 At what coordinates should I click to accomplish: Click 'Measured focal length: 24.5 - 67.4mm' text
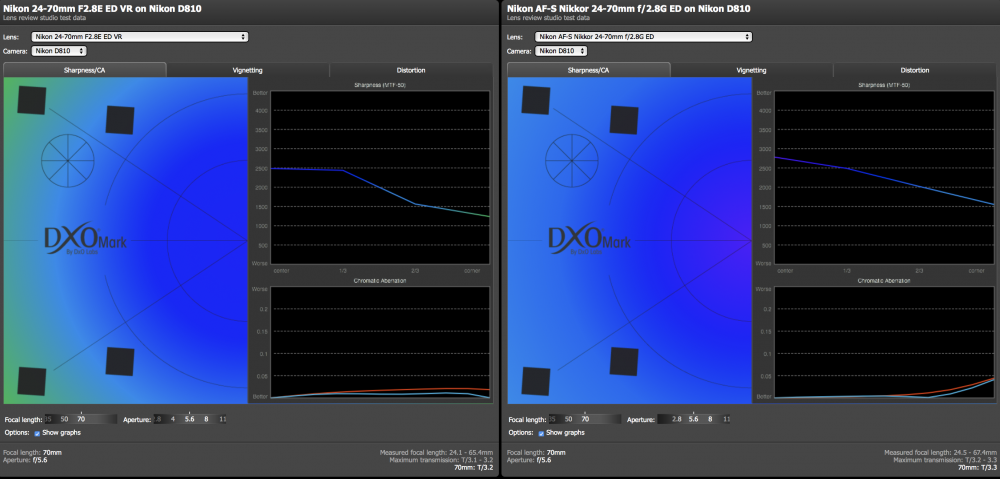click(x=940, y=452)
